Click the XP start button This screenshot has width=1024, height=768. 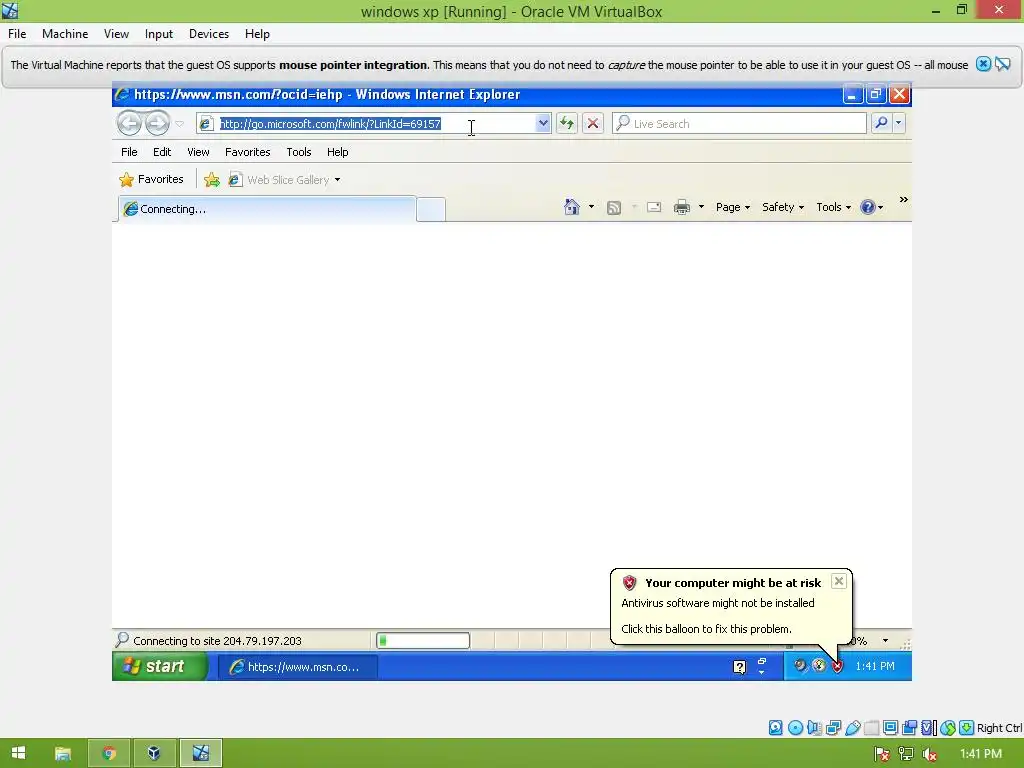pos(159,666)
